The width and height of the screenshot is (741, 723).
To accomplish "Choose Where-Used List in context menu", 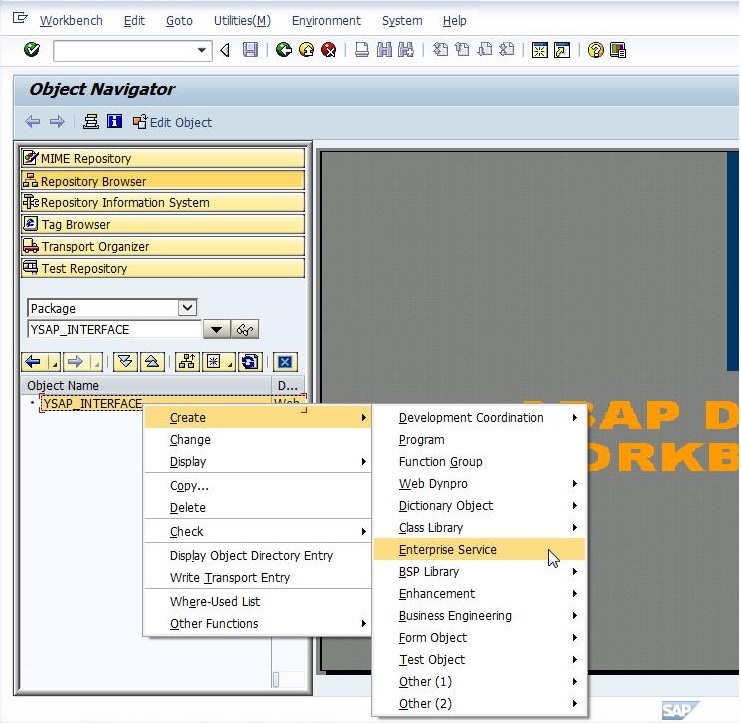I will 215,602.
